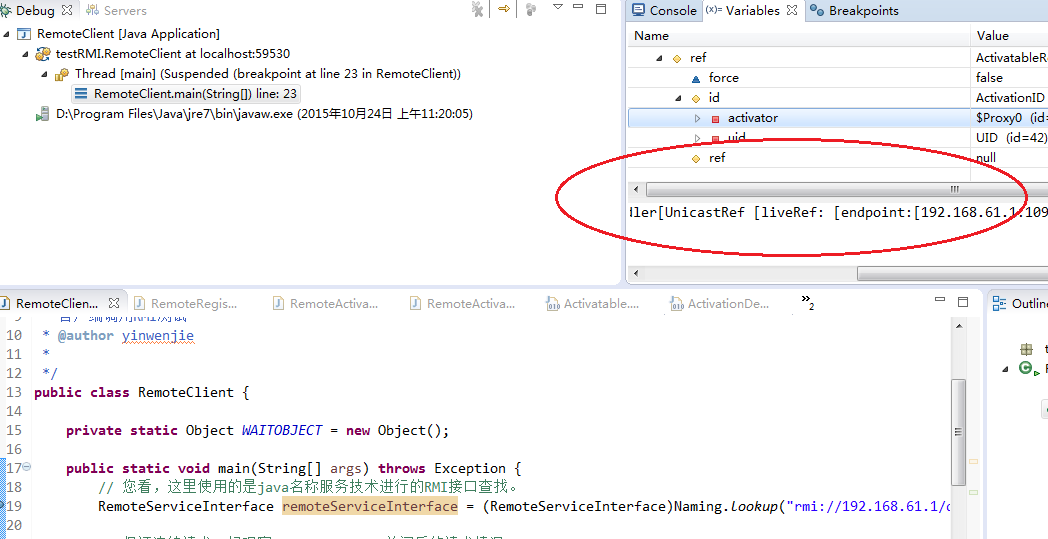Viewport: 1048px width, 539px height.
Task: Select stack frame RemoteClient.main line 23
Action: click(185, 94)
